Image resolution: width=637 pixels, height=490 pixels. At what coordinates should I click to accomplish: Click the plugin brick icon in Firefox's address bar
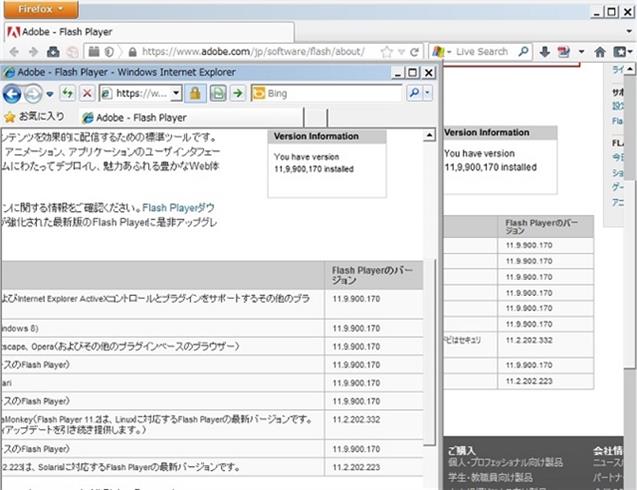[x=94, y=52]
